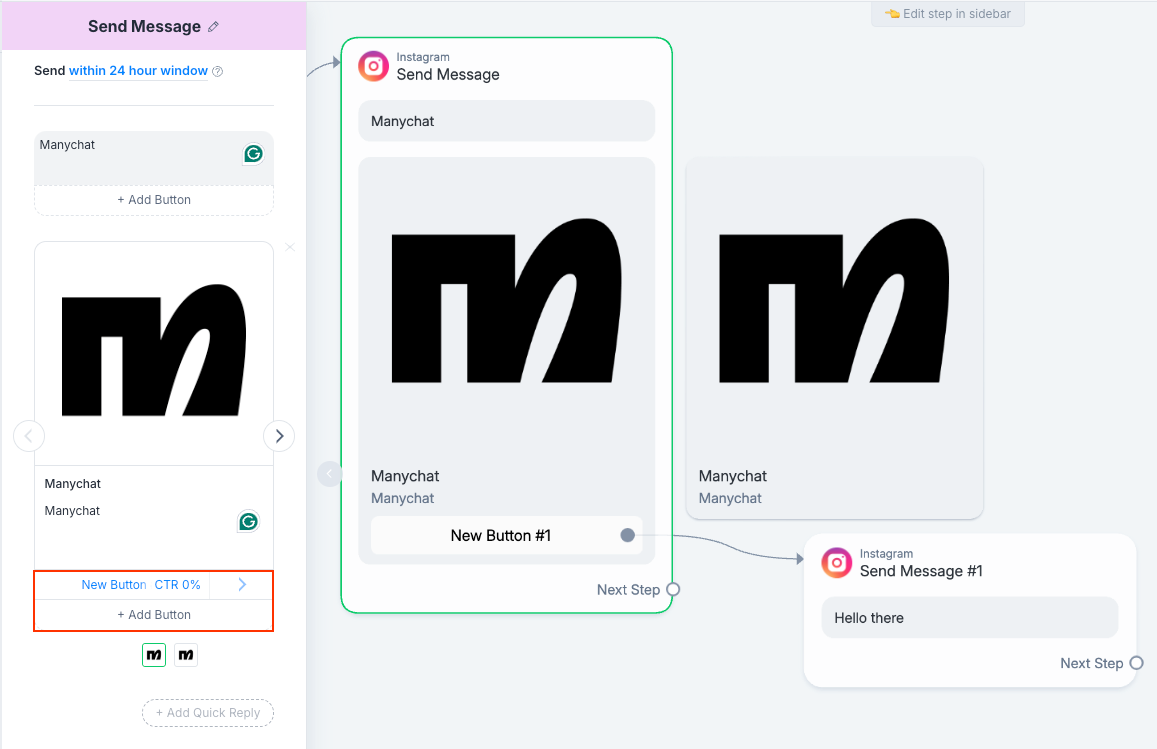Click Add Quick Reply
Screen dimensions: 1157x749
click(x=207, y=712)
